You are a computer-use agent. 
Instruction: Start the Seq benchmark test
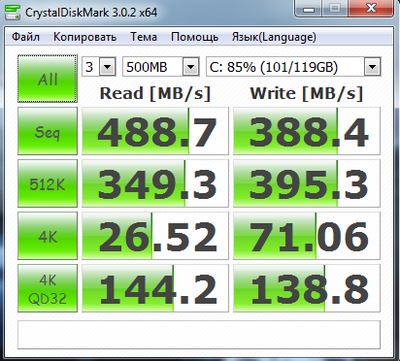[x=47, y=131]
